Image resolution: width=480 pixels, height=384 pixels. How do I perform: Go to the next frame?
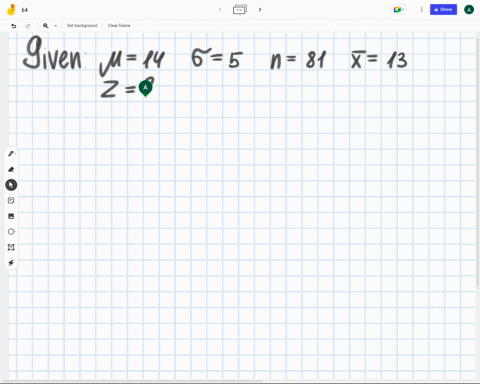pyautogui.click(x=260, y=10)
